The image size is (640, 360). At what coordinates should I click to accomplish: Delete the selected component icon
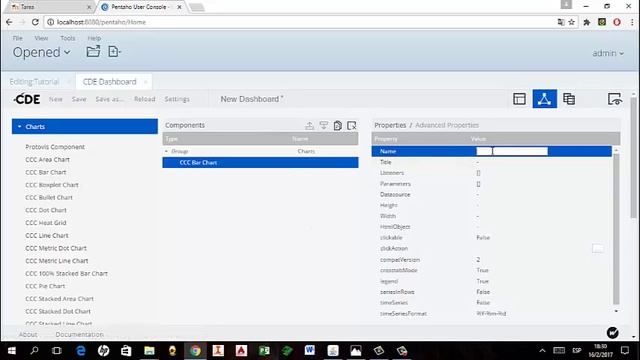point(351,125)
